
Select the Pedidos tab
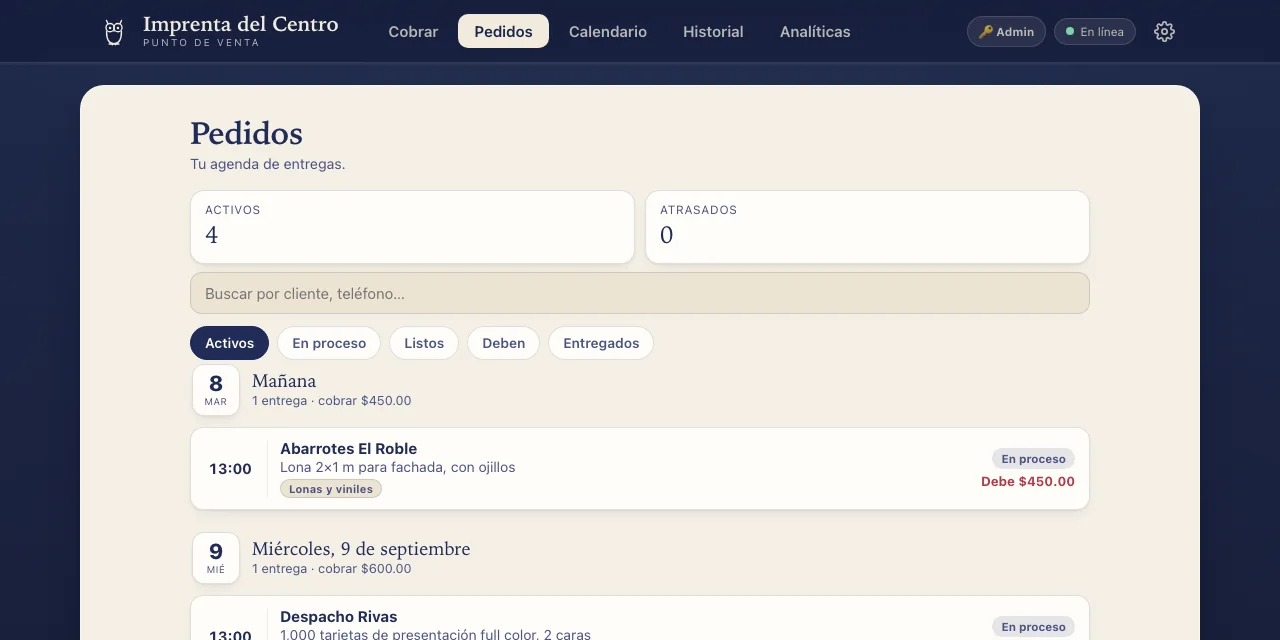click(x=503, y=32)
